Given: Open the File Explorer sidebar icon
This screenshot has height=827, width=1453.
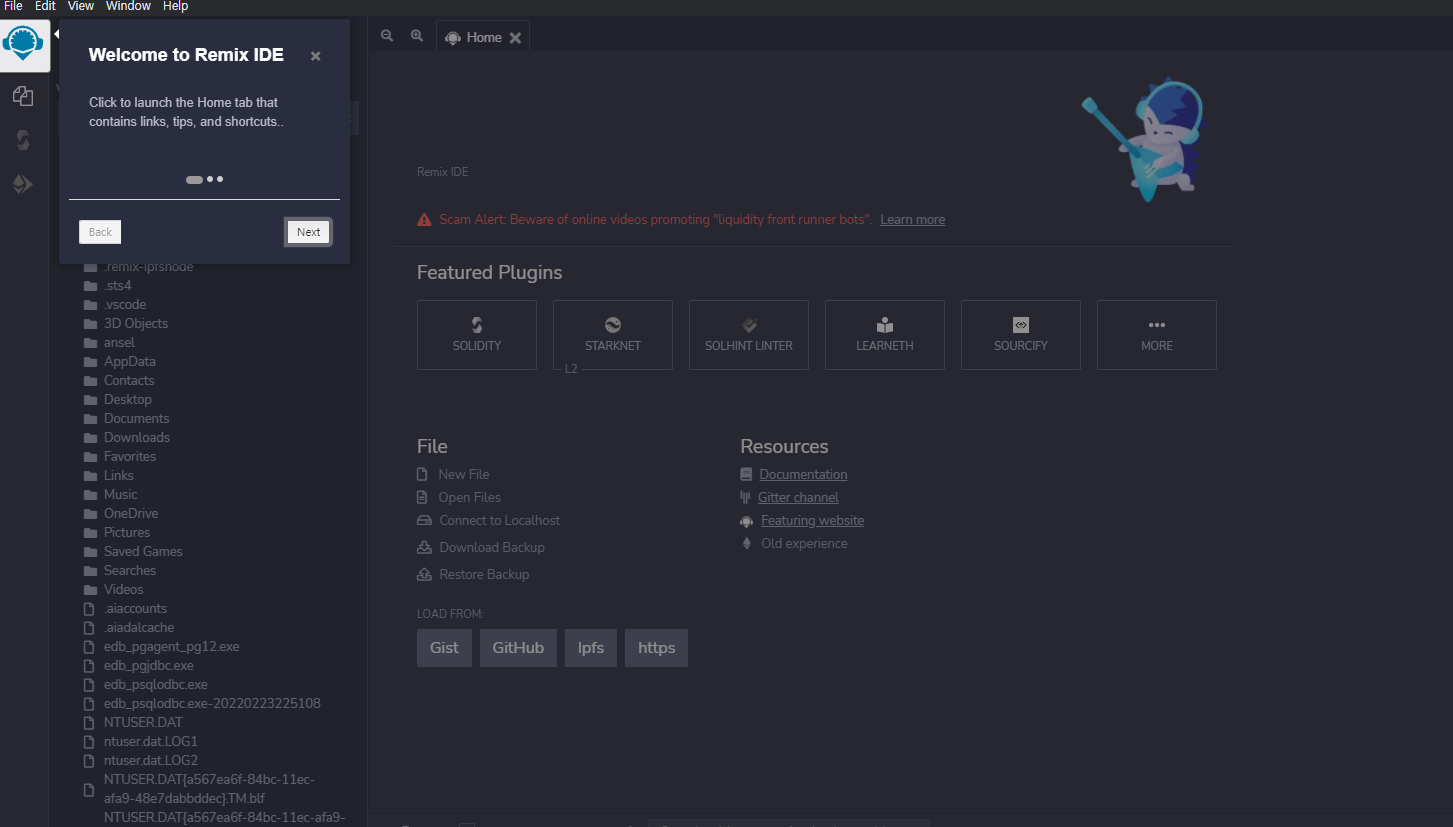Looking at the screenshot, I should click(22, 96).
